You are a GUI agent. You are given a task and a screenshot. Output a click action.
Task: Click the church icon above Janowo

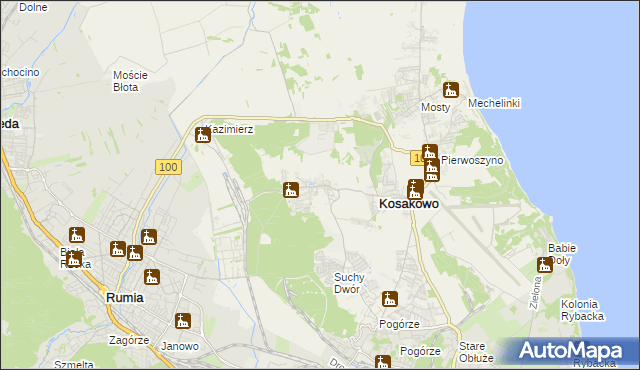click(183, 321)
